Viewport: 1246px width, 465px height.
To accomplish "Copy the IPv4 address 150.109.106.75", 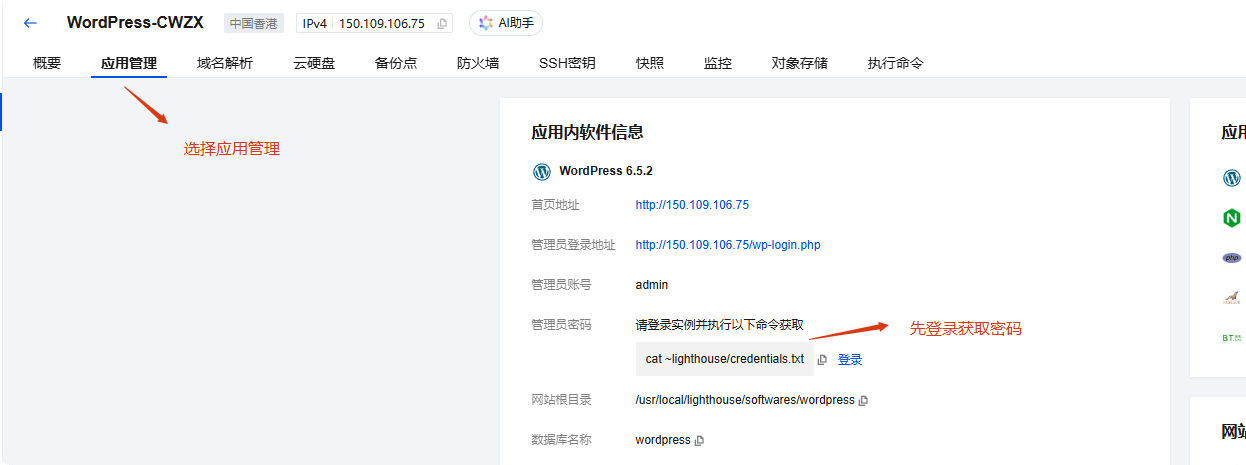I will pos(443,23).
